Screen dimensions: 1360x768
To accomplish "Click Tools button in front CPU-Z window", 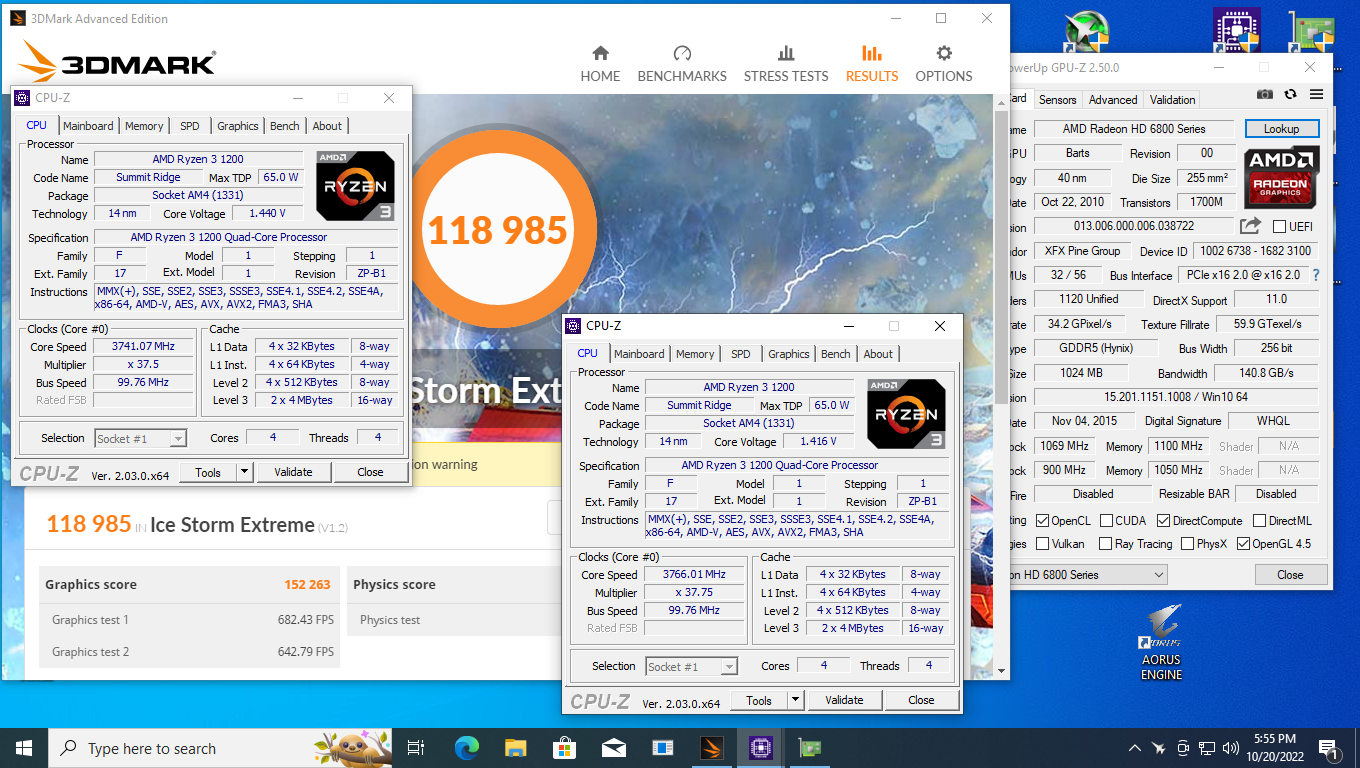I will tap(759, 700).
